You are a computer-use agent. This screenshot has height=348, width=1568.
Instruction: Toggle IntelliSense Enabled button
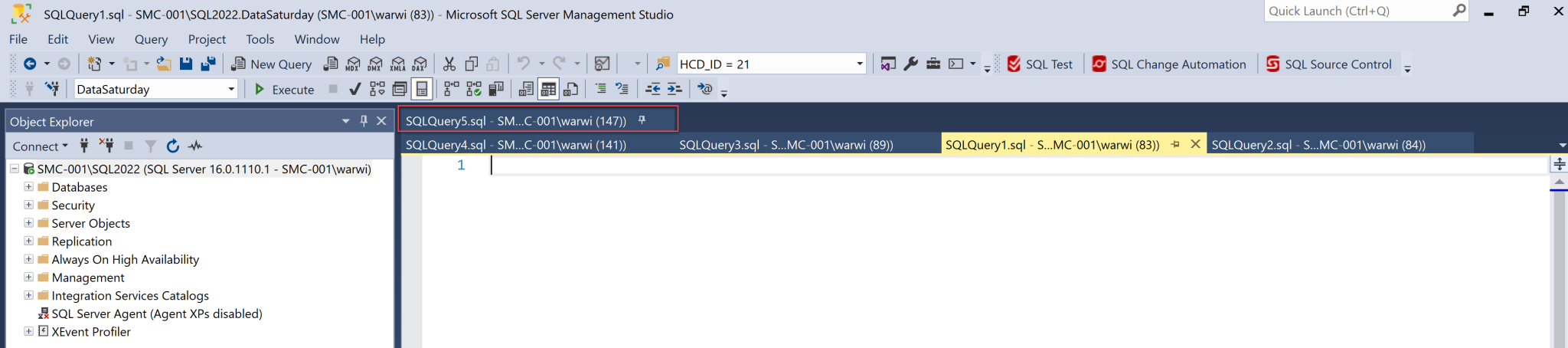coord(422,89)
